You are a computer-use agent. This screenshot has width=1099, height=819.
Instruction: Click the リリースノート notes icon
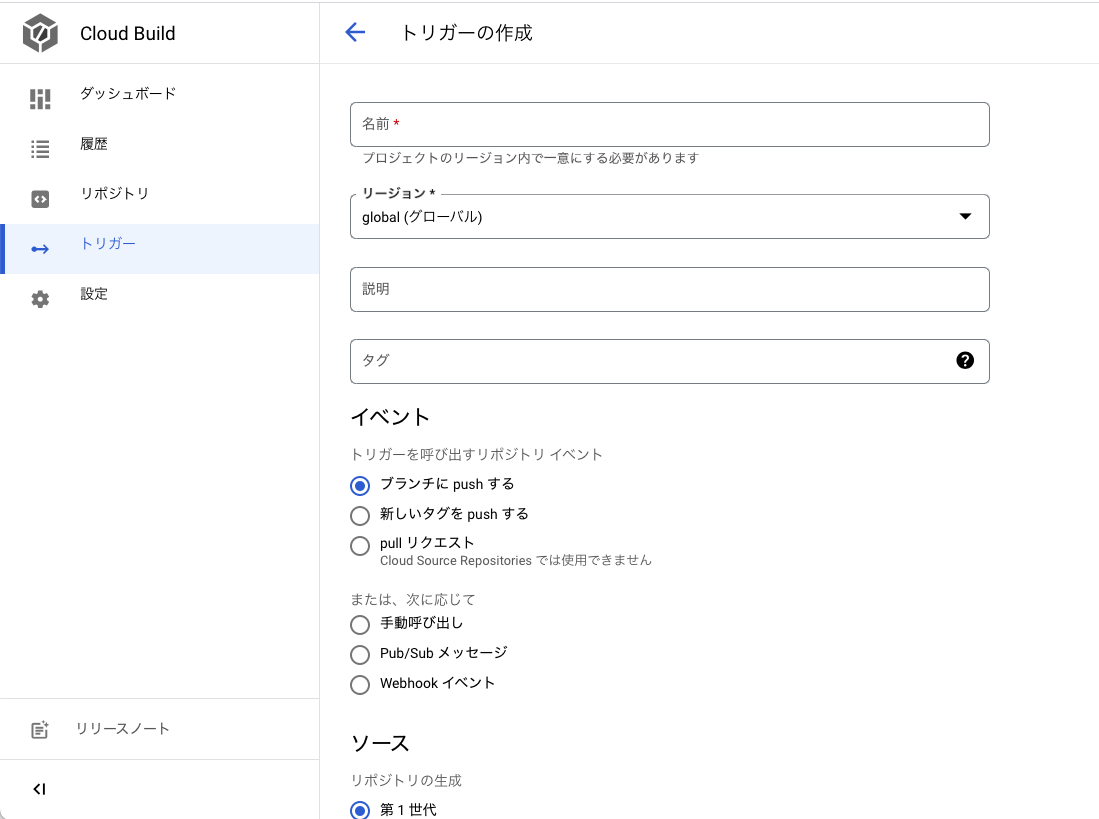tap(40, 730)
